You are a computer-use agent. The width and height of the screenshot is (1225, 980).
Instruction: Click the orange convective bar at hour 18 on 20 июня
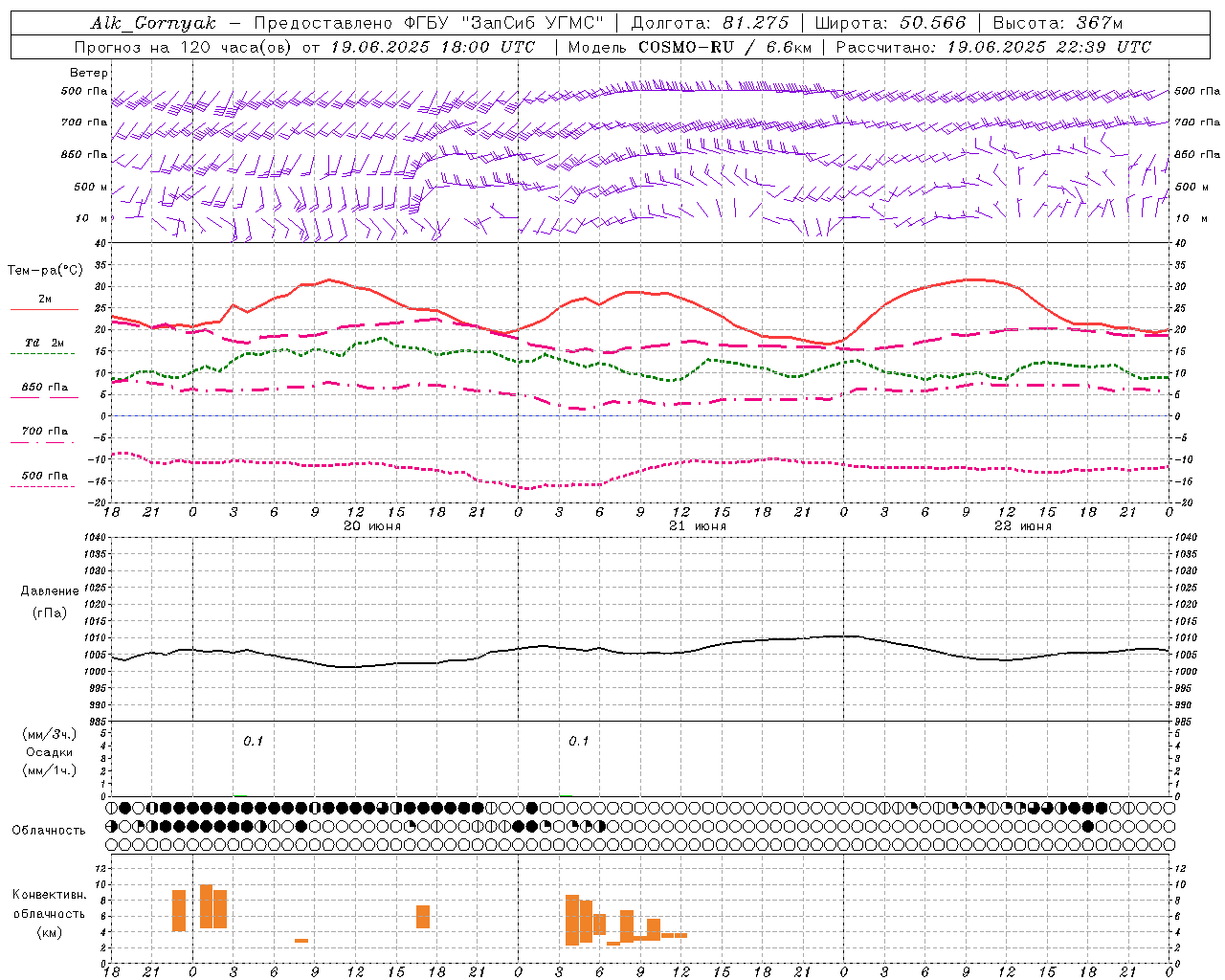point(423,917)
